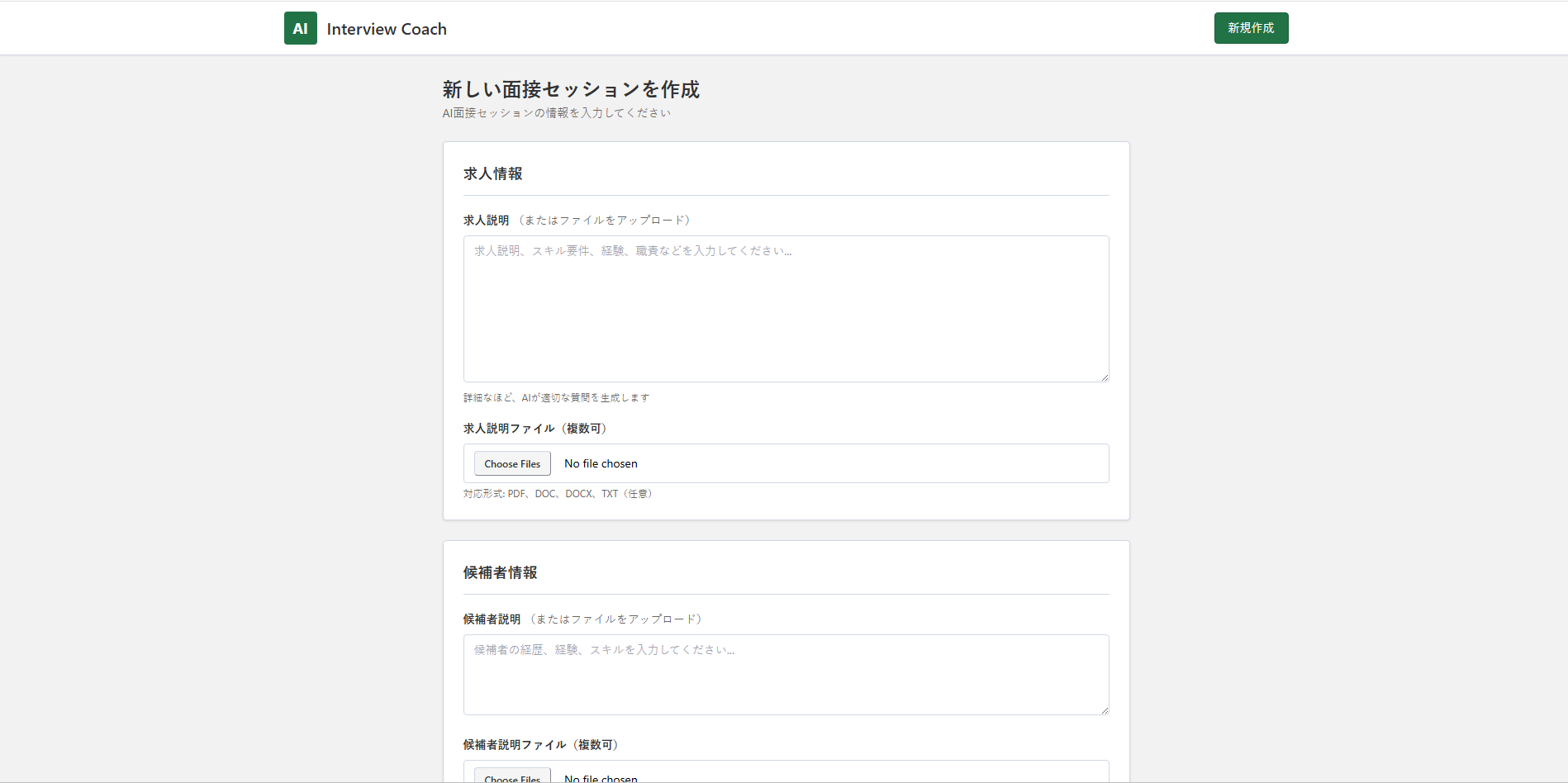Click the "Interview Coach" header title

coord(387,28)
